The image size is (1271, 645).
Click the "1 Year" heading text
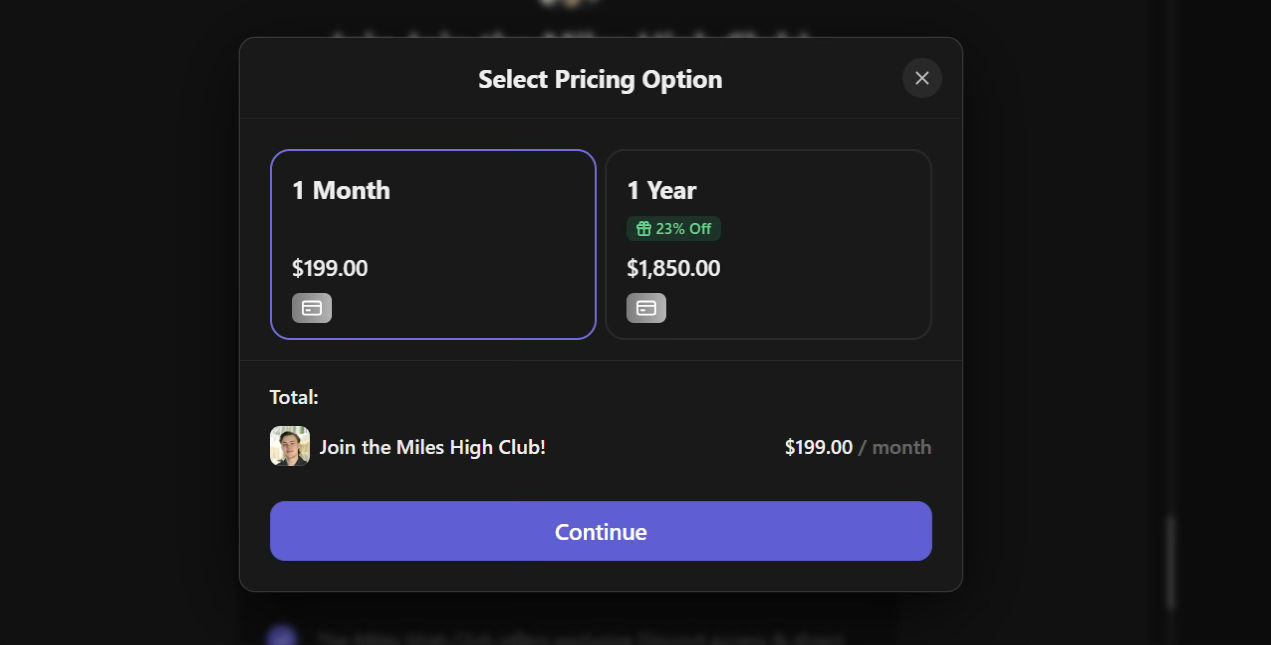[661, 190]
